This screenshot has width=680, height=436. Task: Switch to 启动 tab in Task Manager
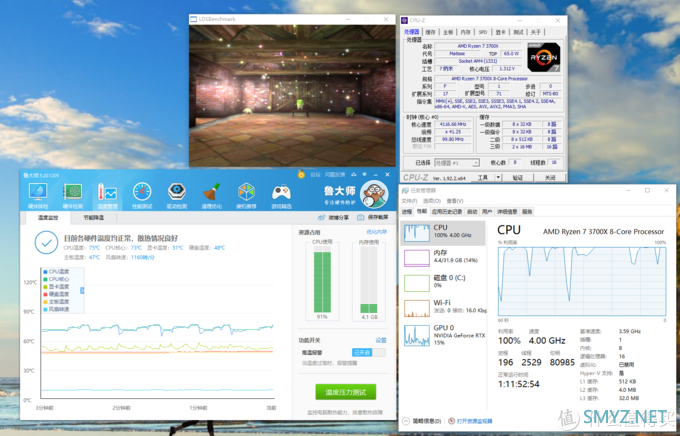pos(472,212)
